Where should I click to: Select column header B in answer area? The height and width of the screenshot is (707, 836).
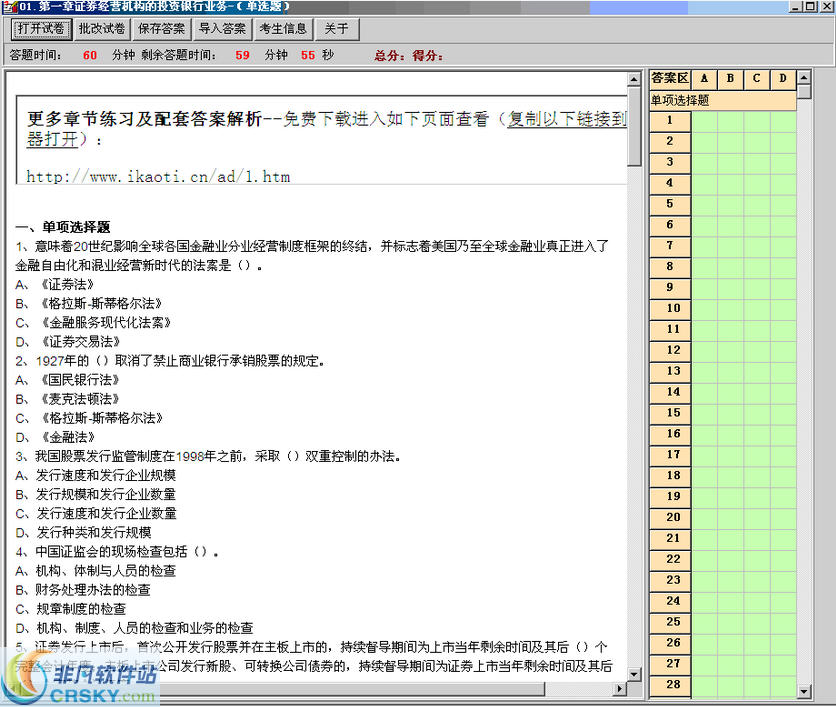(x=730, y=78)
